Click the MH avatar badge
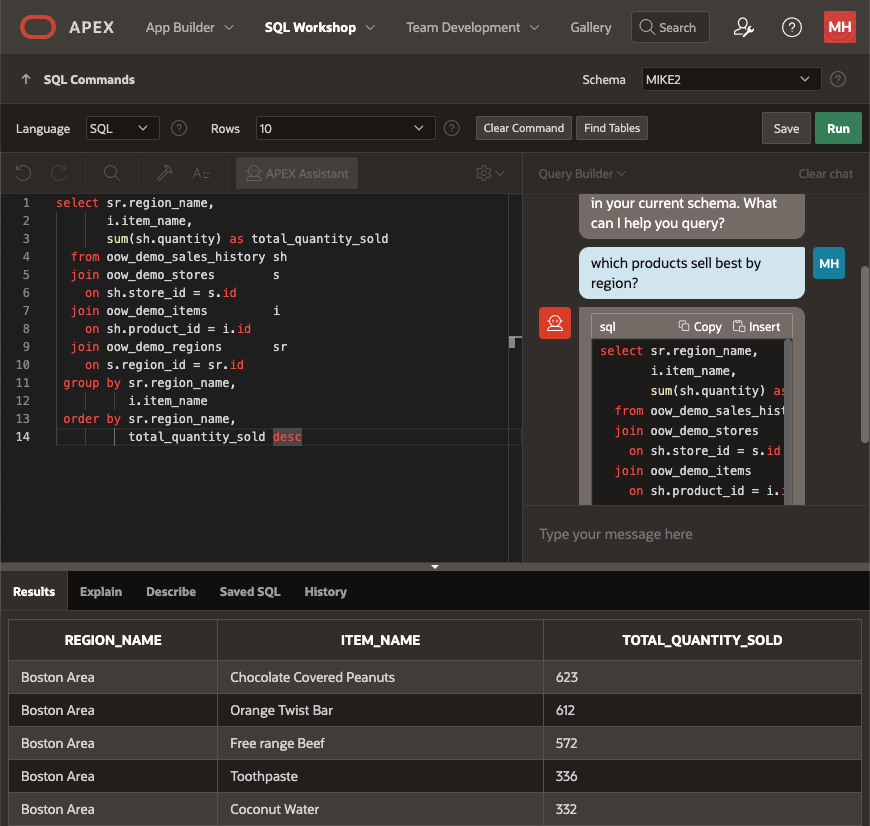This screenshot has height=826, width=870. coord(840,27)
